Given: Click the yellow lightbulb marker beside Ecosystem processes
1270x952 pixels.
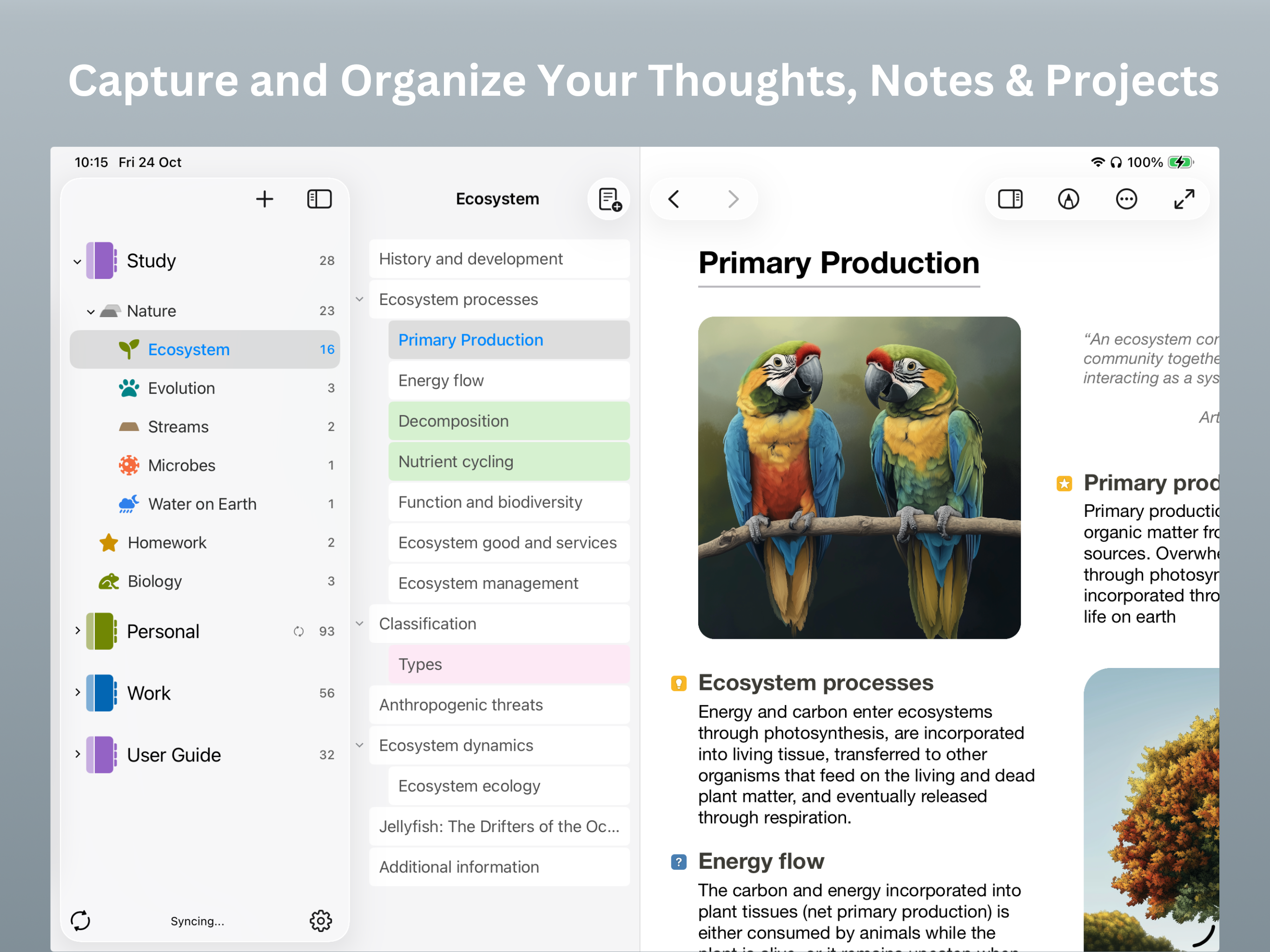Looking at the screenshot, I should coord(678,683).
